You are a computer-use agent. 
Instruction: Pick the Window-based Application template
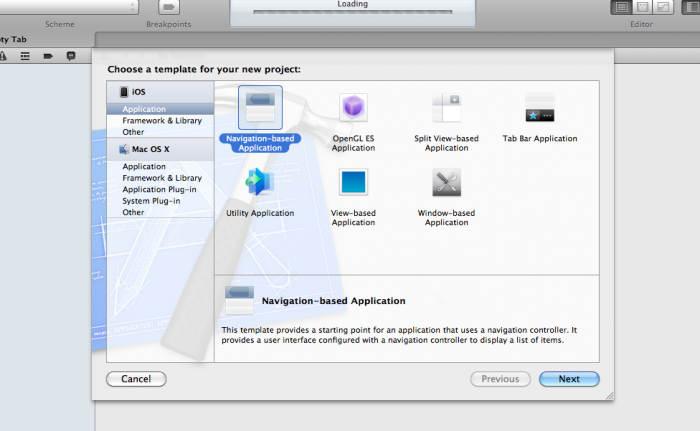pyautogui.click(x=446, y=182)
